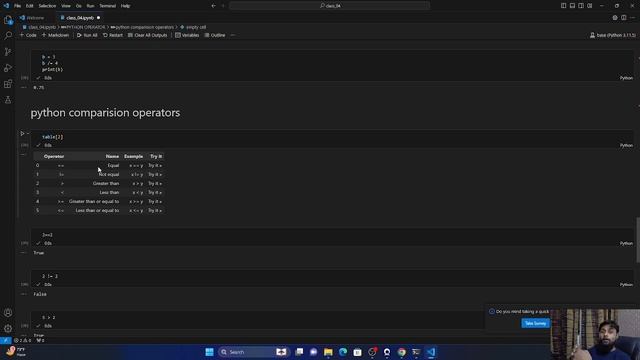Toggle the primary side bar layout icon

pos(563,6)
